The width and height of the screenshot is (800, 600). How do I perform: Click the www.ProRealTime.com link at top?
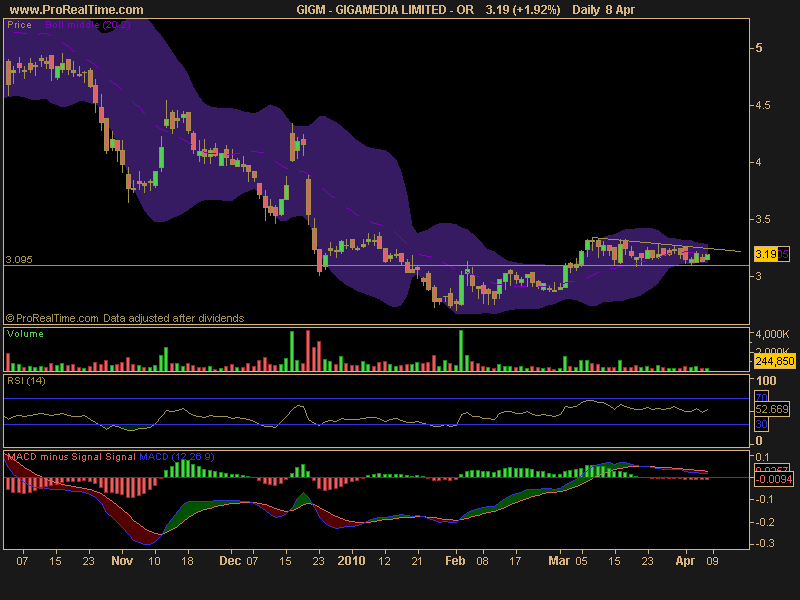[76, 9]
